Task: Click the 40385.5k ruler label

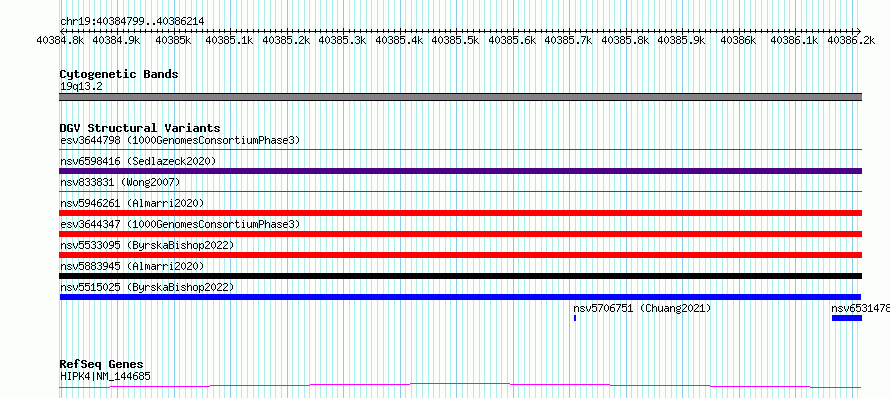Action: tap(456, 40)
